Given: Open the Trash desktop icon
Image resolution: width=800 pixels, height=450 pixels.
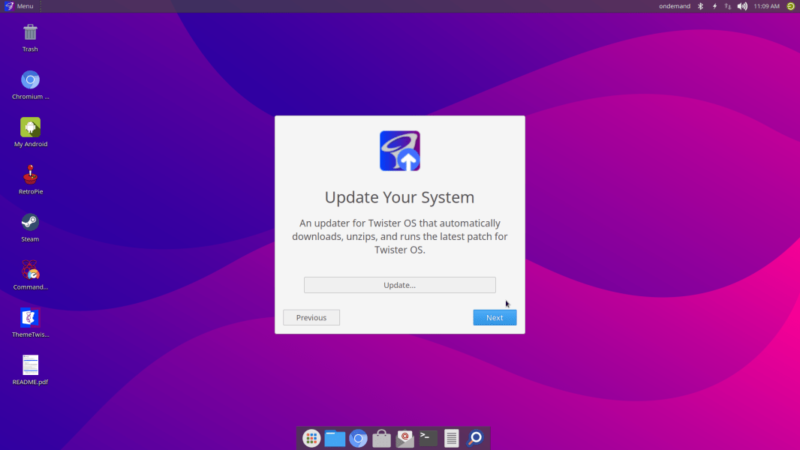Looking at the screenshot, I should [x=30, y=38].
